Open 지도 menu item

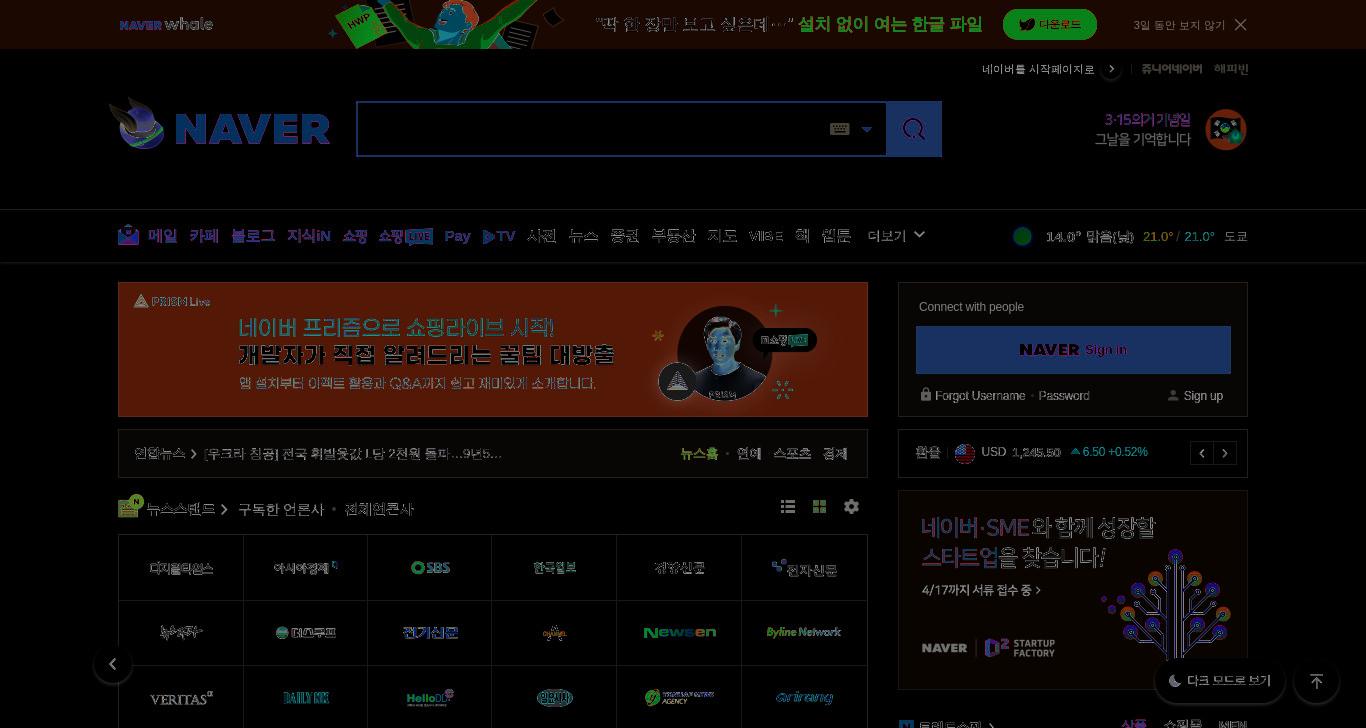pyautogui.click(x=722, y=236)
